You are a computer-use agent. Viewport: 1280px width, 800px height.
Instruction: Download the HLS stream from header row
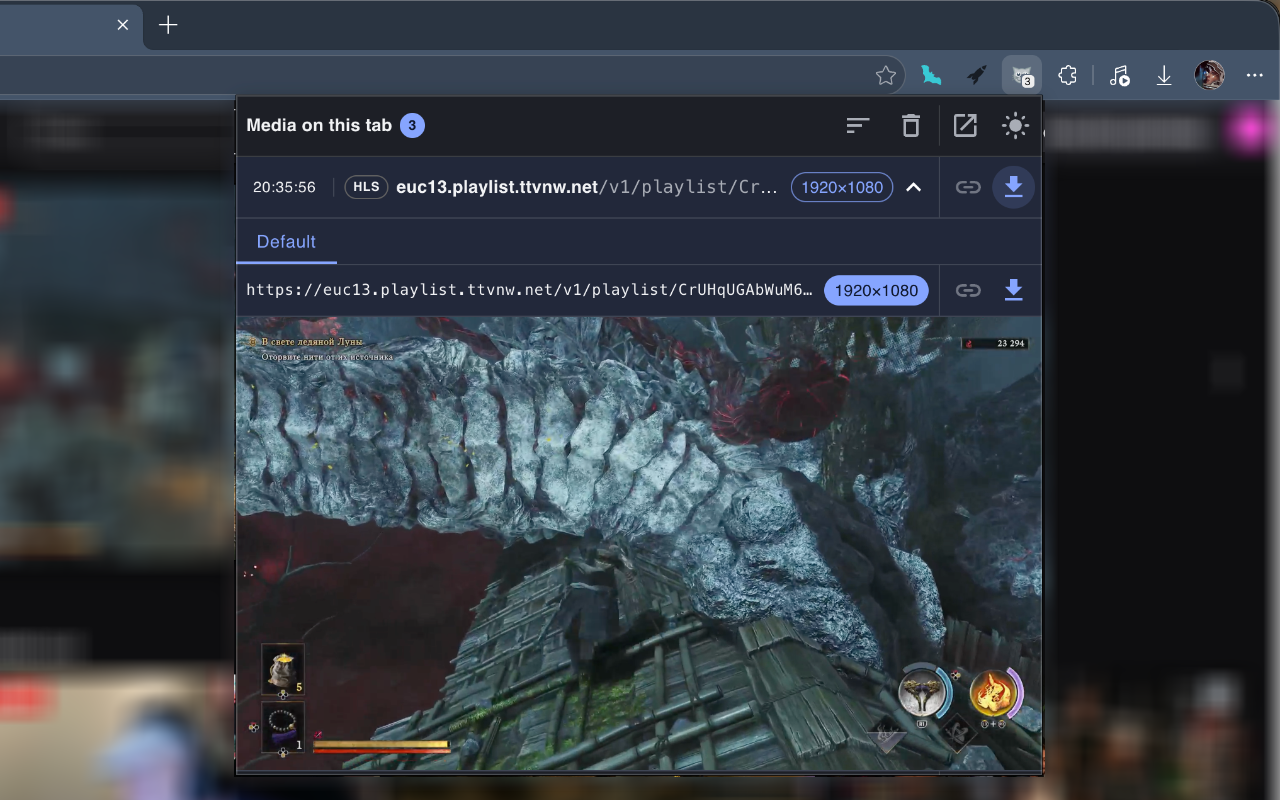pyautogui.click(x=1013, y=187)
